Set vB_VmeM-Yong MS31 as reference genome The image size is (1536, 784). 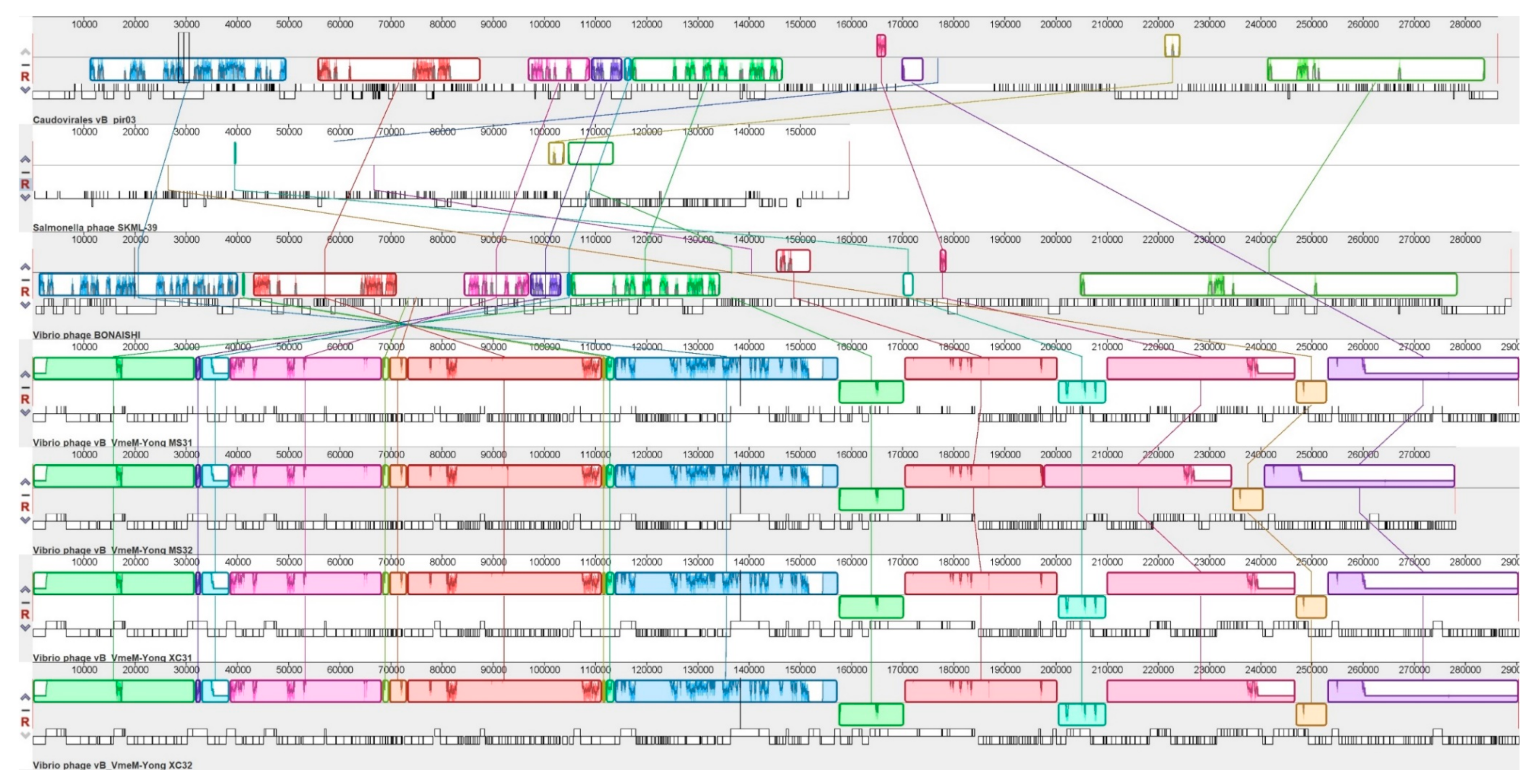(x=25, y=399)
